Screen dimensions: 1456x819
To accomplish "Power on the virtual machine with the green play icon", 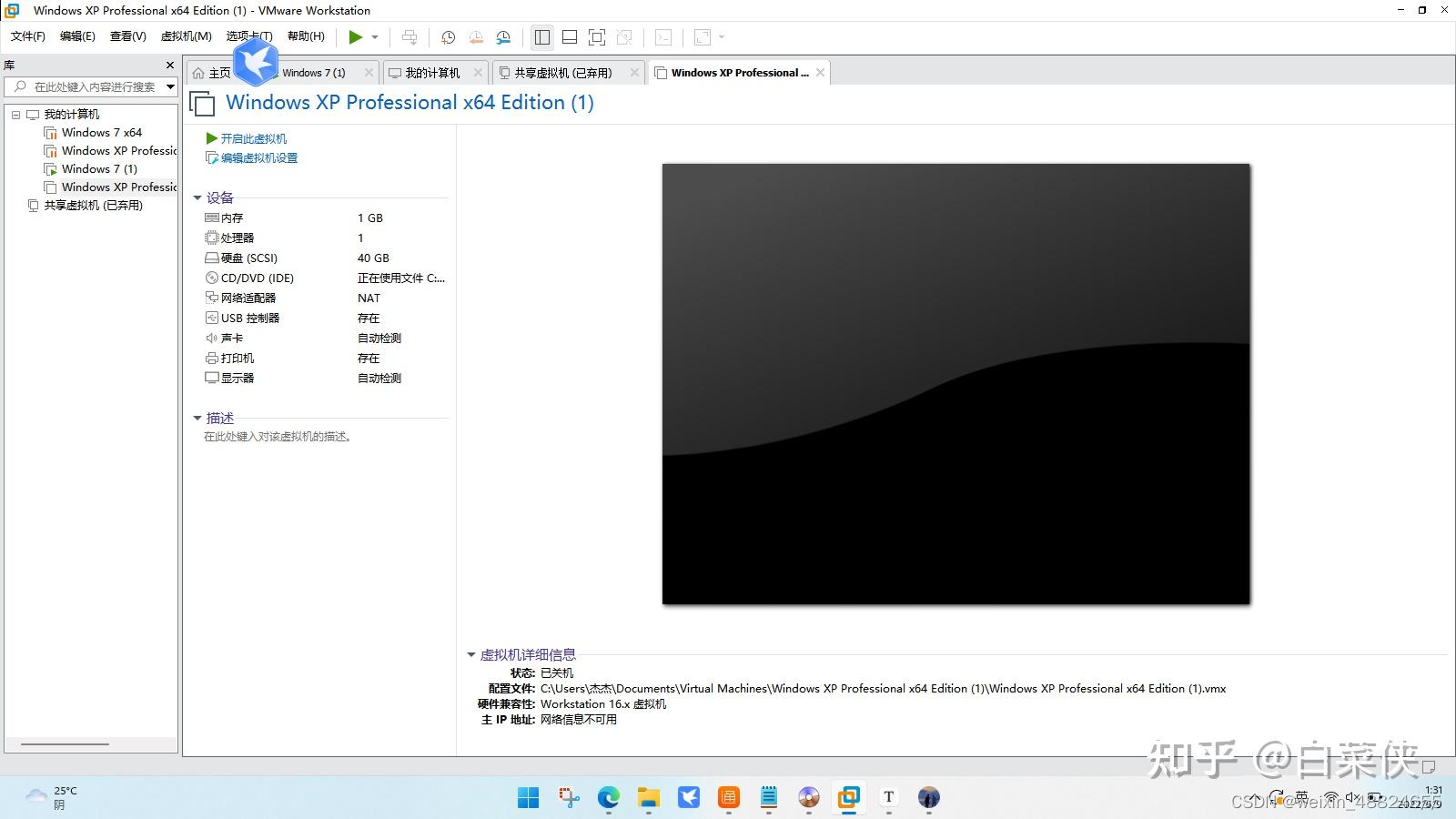I will point(355,37).
